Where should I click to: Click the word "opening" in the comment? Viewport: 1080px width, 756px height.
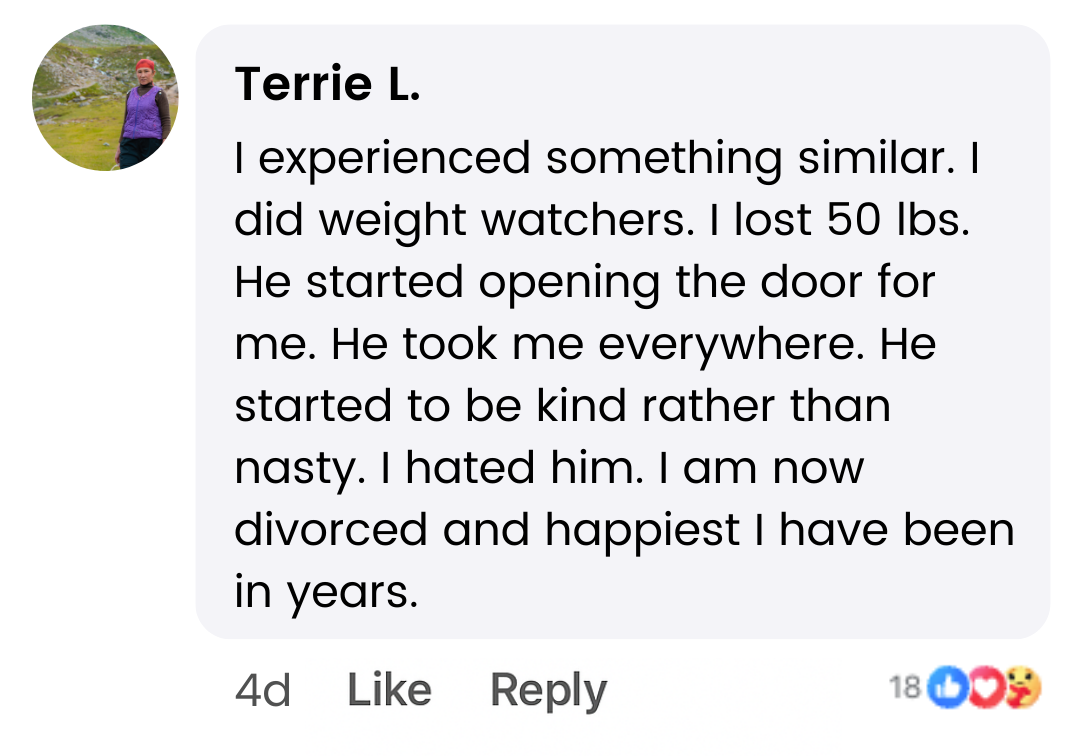570,284
